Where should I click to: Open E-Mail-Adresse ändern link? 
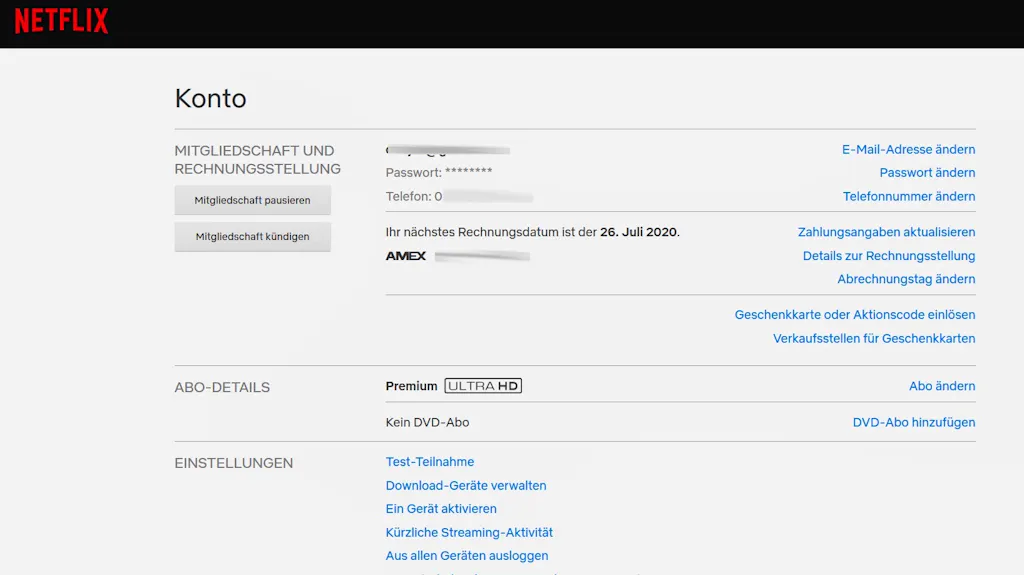click(x=908, y=150)
